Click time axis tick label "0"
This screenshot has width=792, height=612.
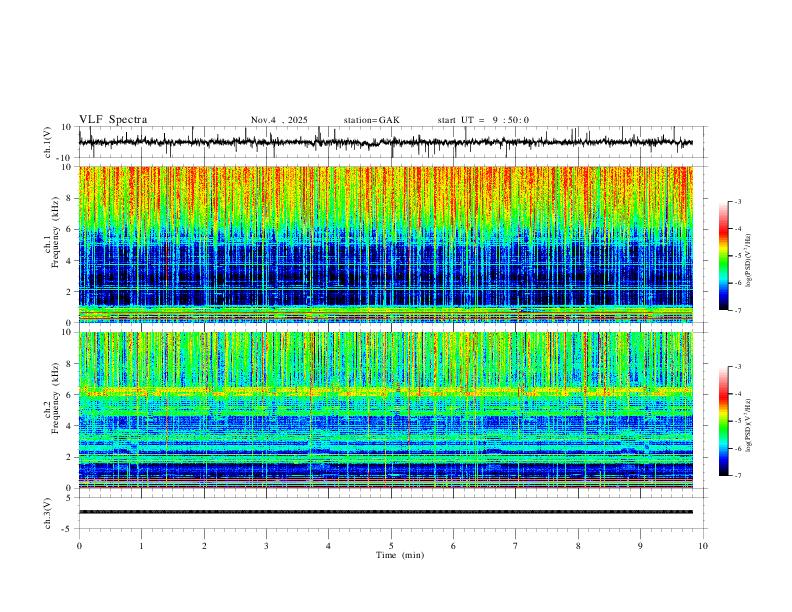pos(79,546)
